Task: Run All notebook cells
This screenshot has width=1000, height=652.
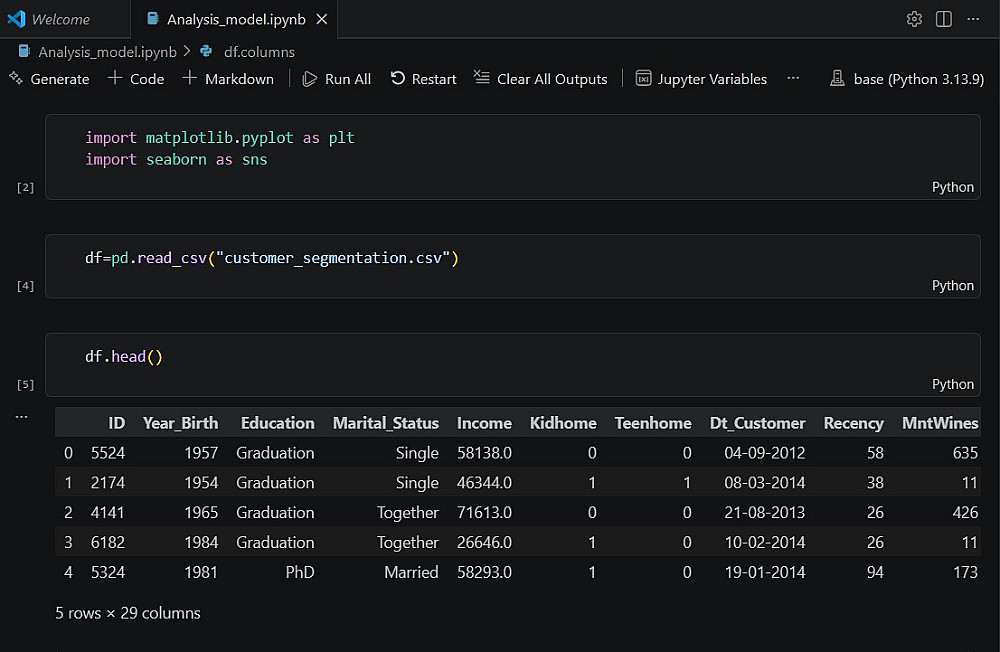Action: [336, 78]
